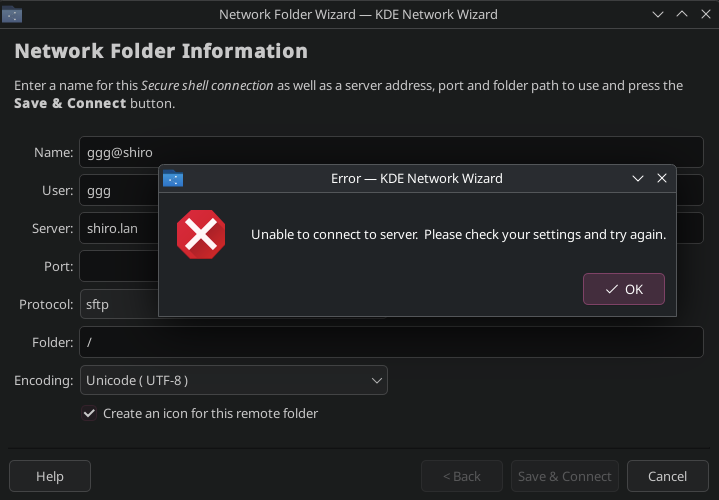Maximize the Network Folder Wizard window

pos(681,15)
